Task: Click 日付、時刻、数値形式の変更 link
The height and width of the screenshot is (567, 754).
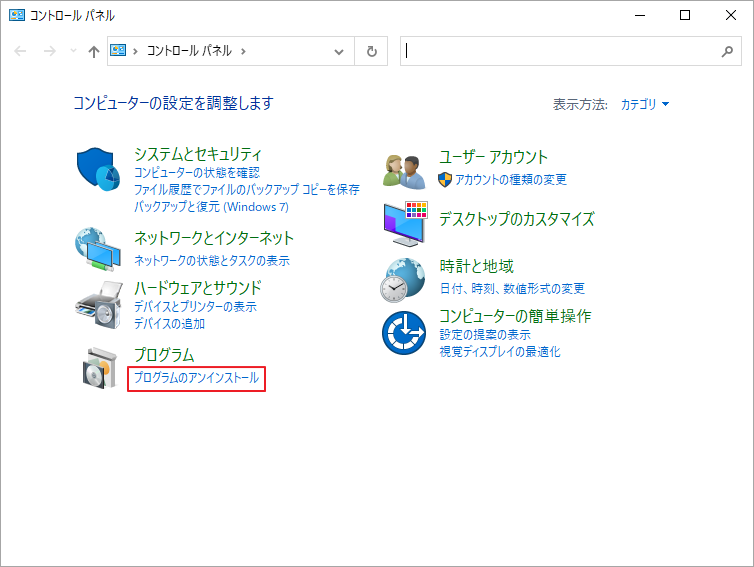Action: point(512,289)
